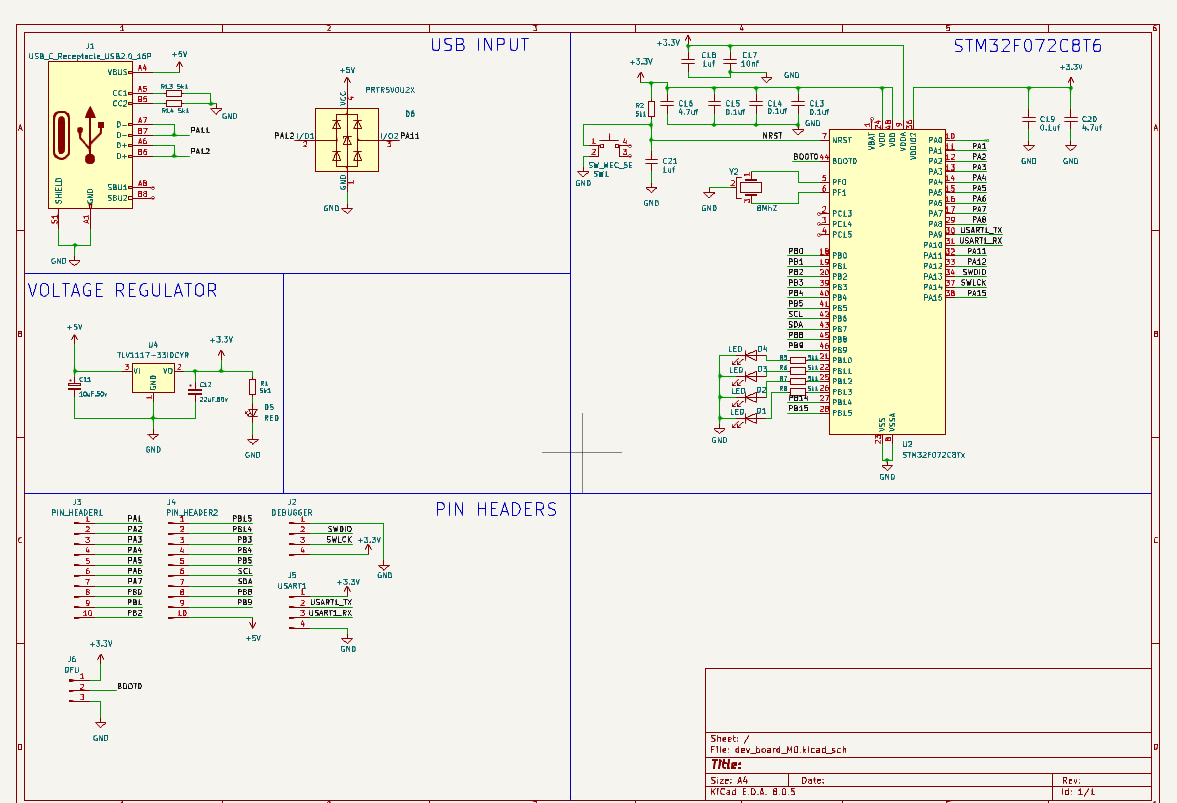Click the BOOT0 label next to the MCU

805,157
